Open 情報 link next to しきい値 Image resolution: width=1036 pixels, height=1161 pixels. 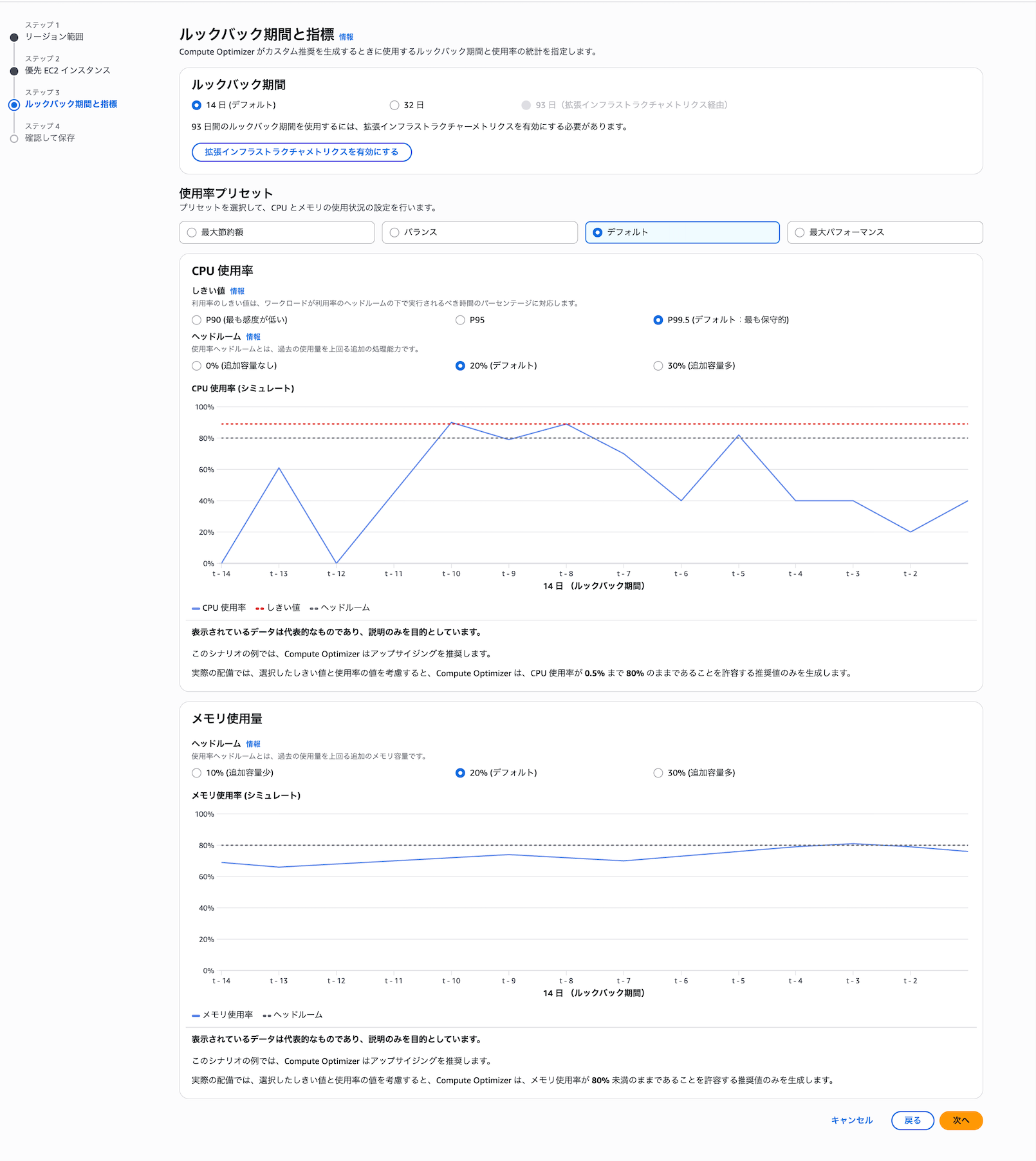[237, 291]
